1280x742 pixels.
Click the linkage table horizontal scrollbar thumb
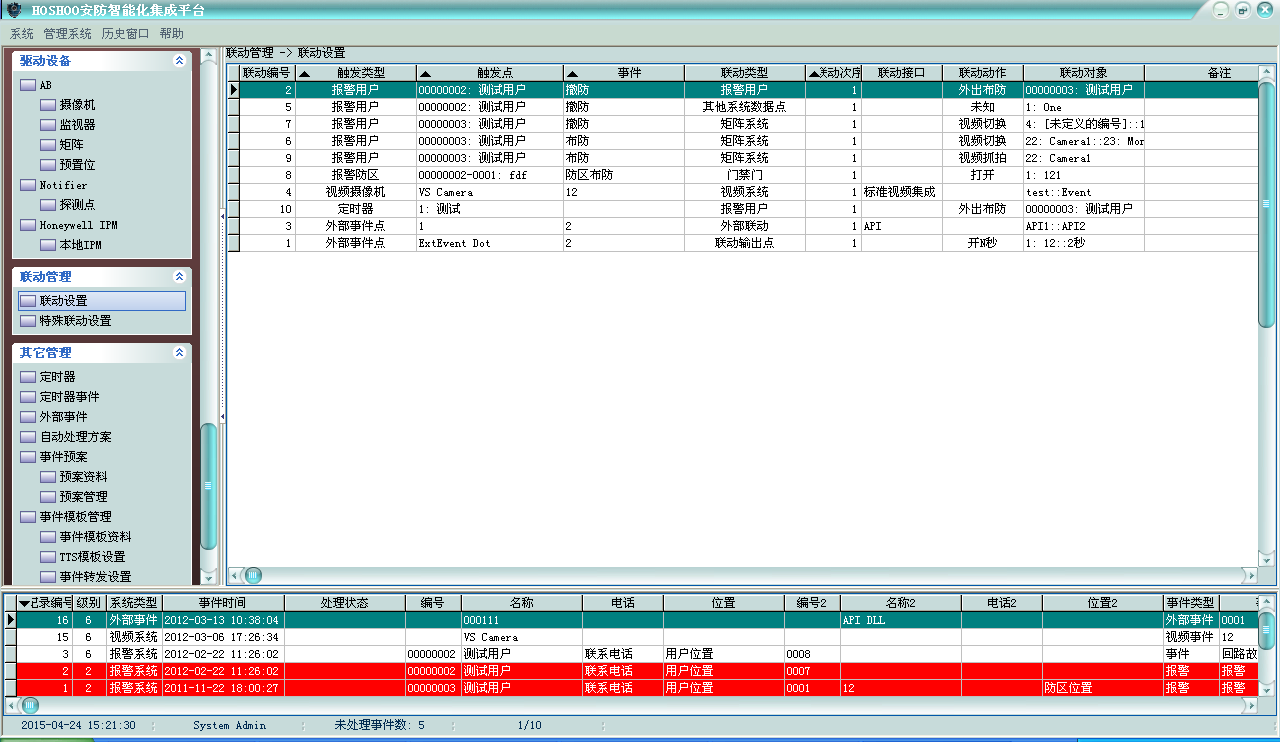point(253,575)
